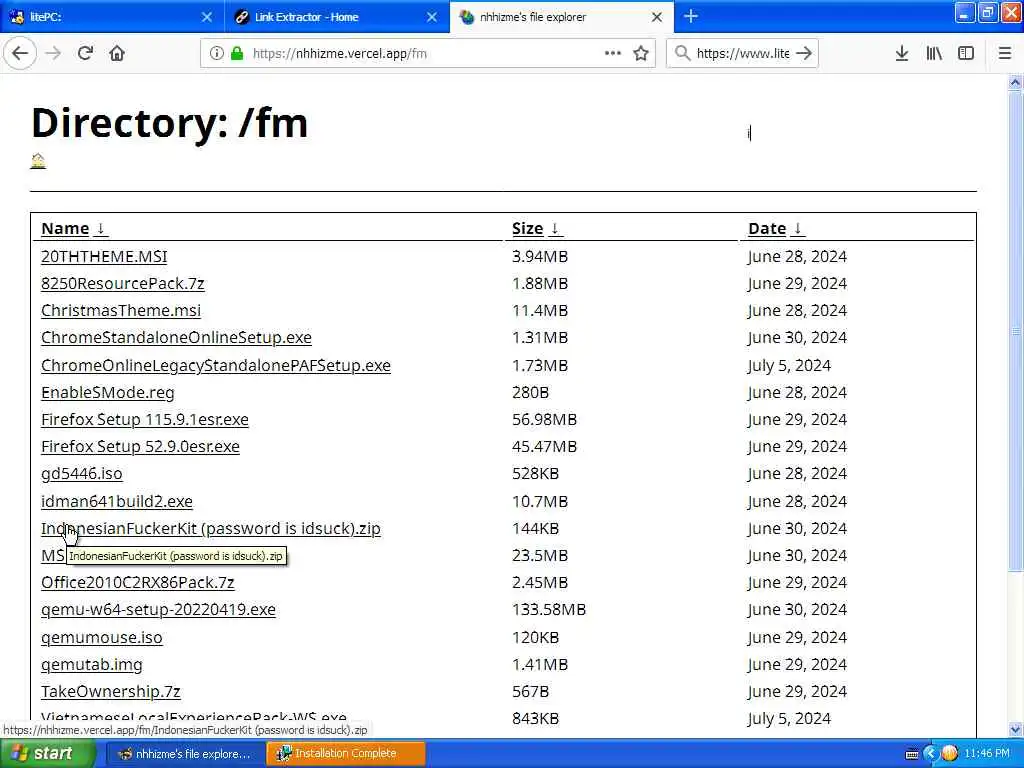This screenshot has width=1024, height=768.
Task: Click the orange tray icon near clock
Action: coord(950,754)
